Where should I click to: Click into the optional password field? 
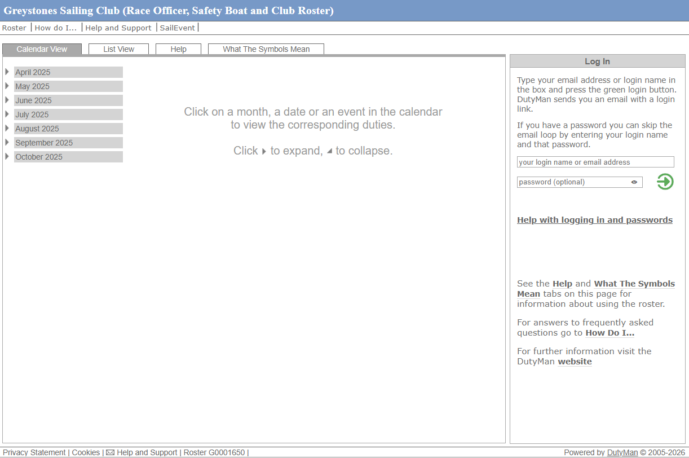tap(572, 182)
